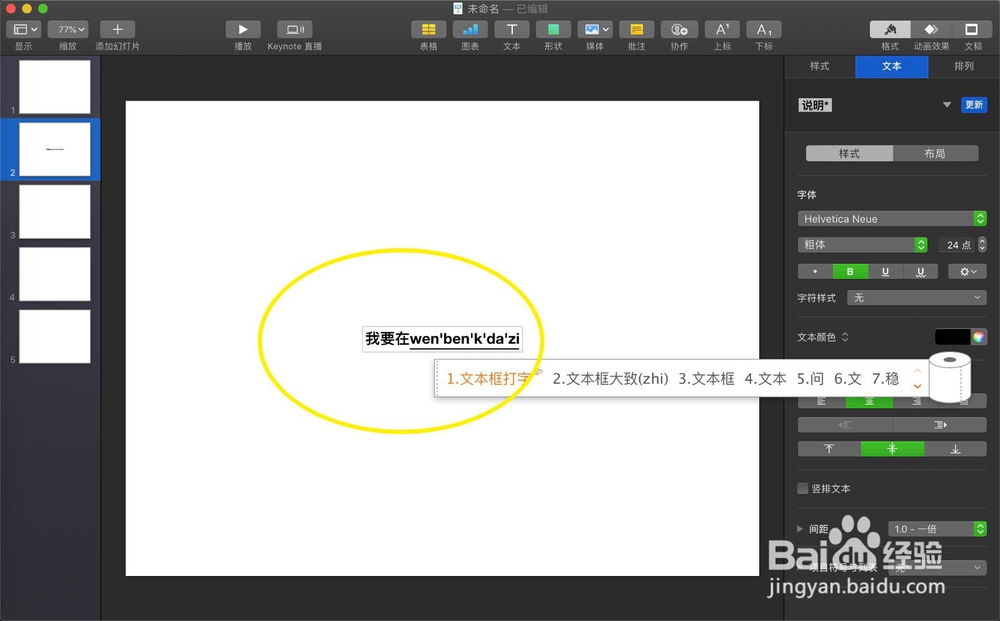Align text to top vertically
This screenshot has height=621, width=1000.
coord(829,449)
